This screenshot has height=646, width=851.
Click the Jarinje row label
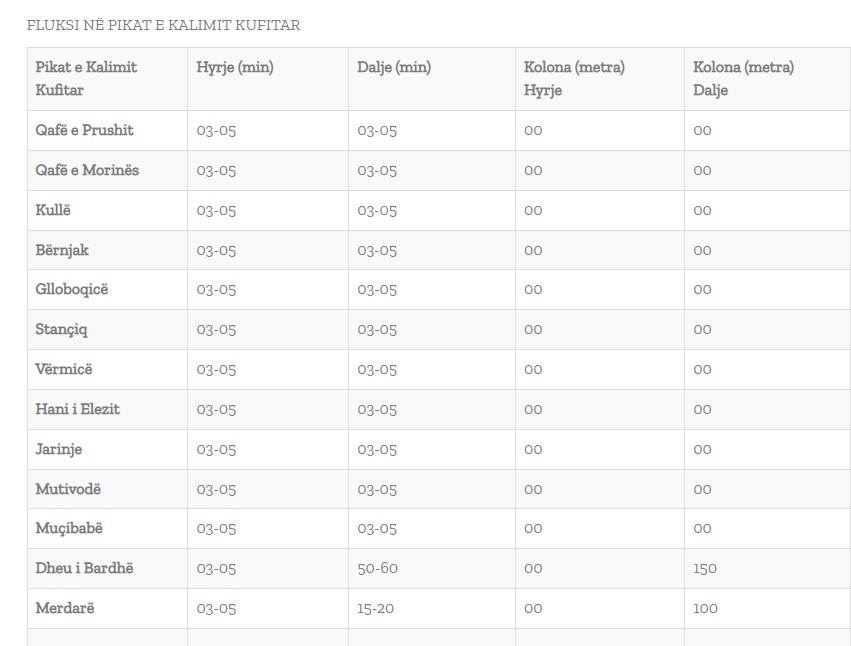(59, 449)
